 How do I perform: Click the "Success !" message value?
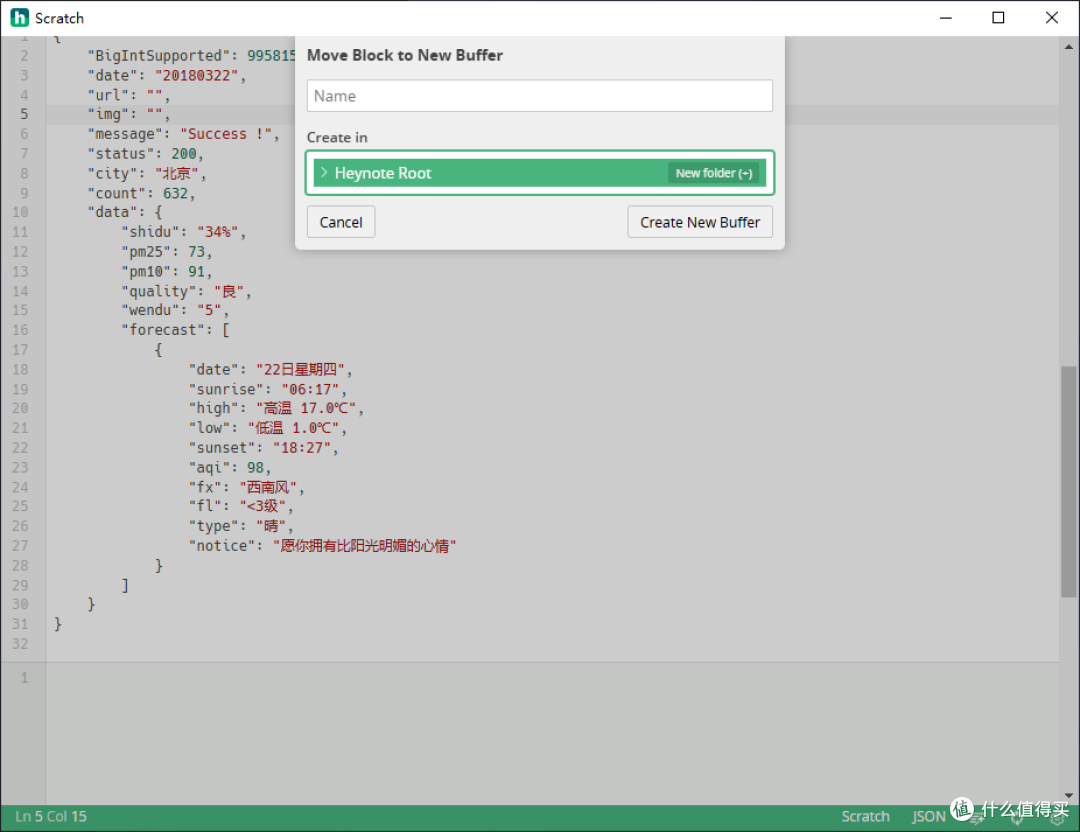226,134
